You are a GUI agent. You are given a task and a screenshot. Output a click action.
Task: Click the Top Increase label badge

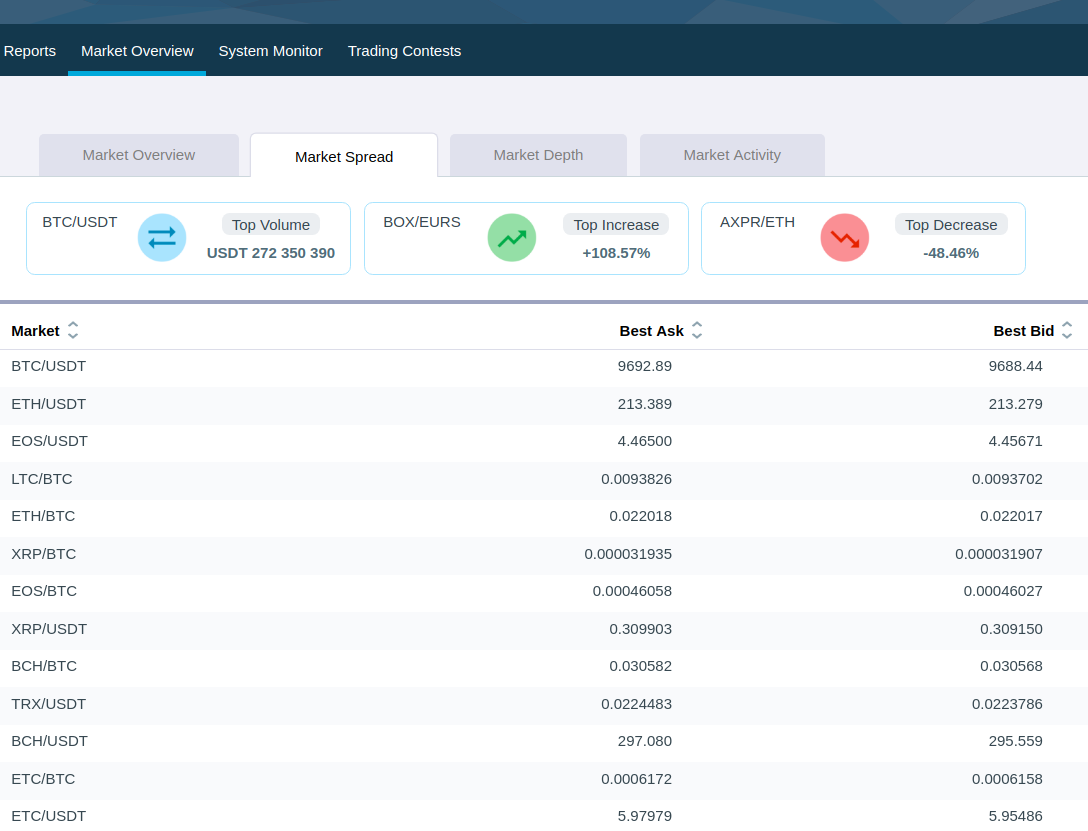(x=616, y=225)
